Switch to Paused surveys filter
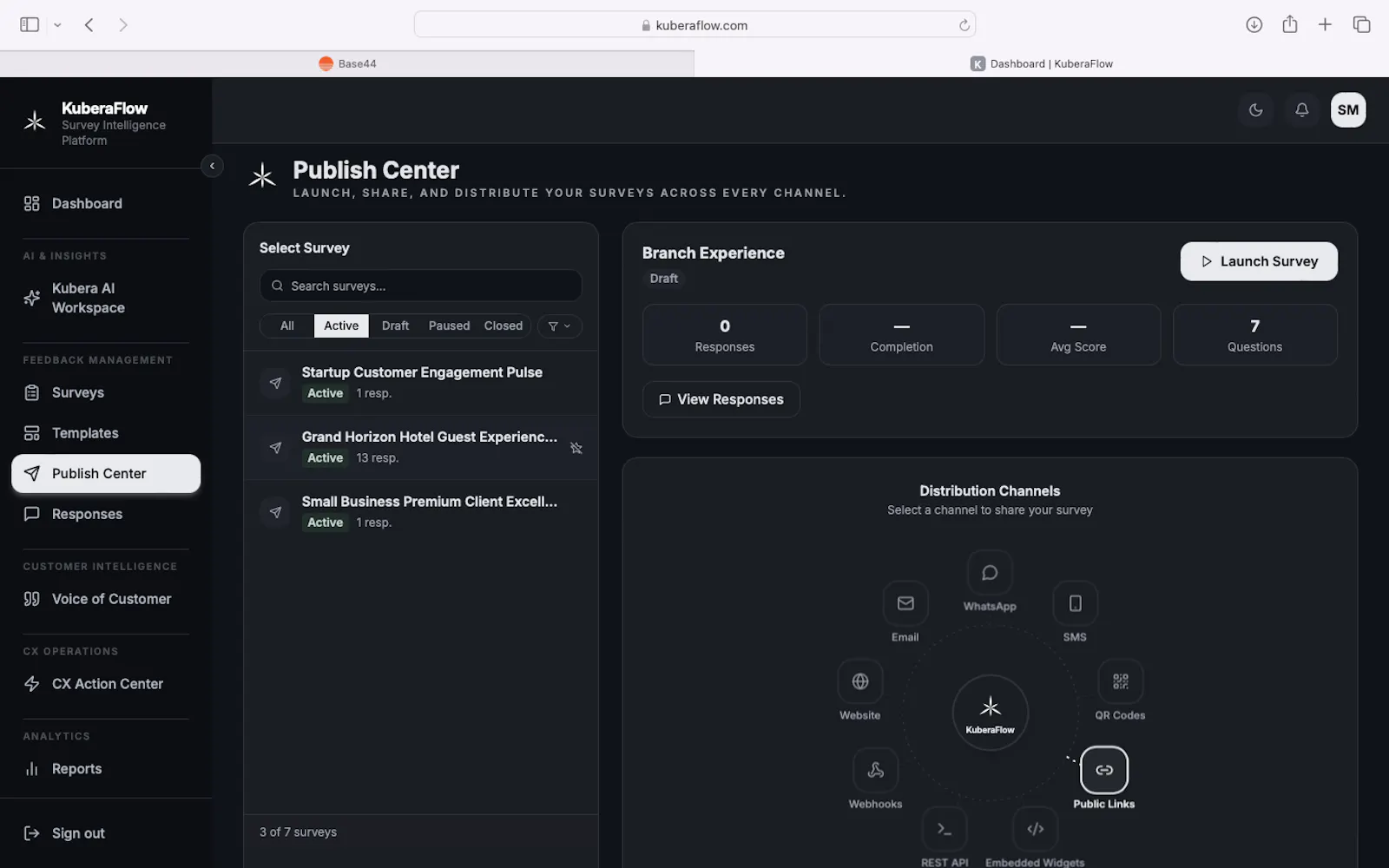 click(x=449, y=325)
